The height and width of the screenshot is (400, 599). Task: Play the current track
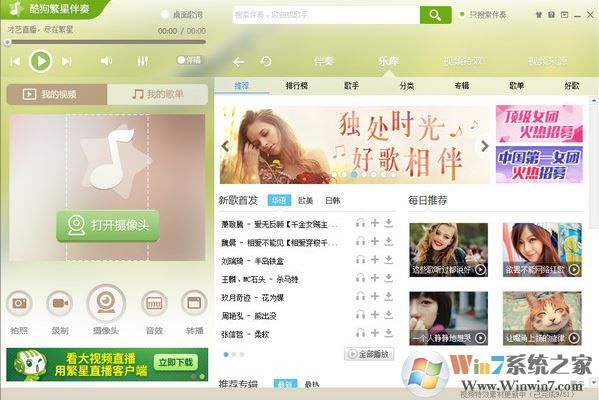click(40, 61)
